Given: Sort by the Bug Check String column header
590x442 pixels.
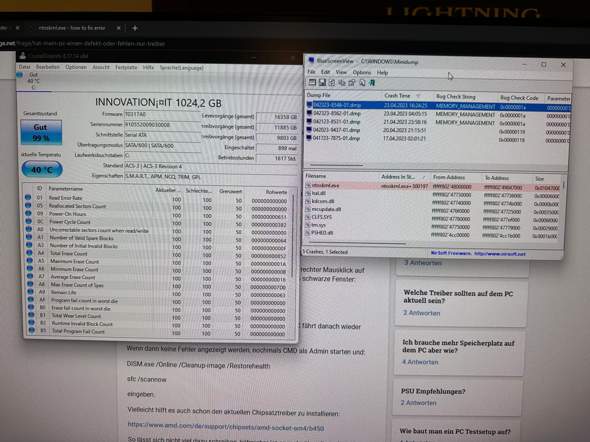Looking at the screenshot, I should point(465,97).
